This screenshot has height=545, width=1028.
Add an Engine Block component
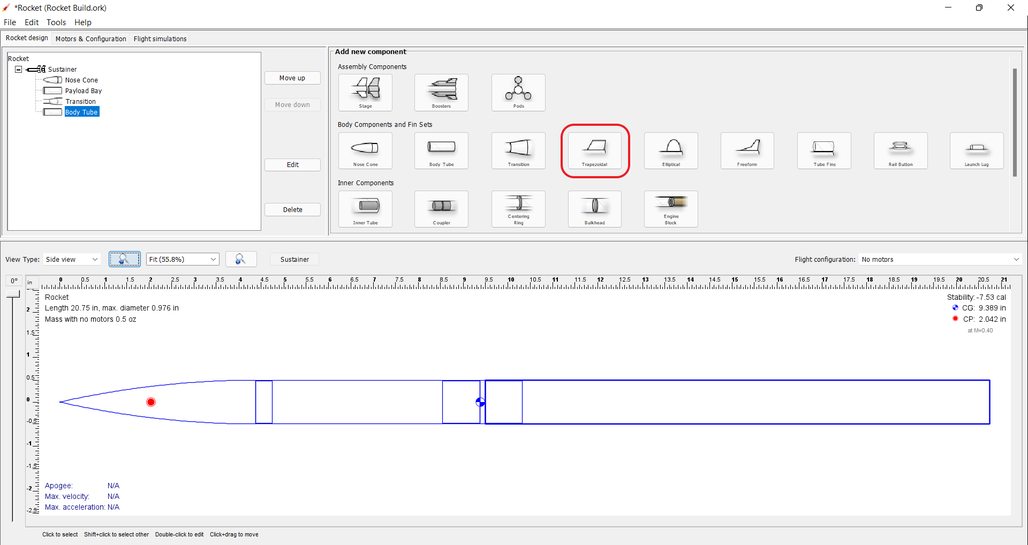[671, 209]
